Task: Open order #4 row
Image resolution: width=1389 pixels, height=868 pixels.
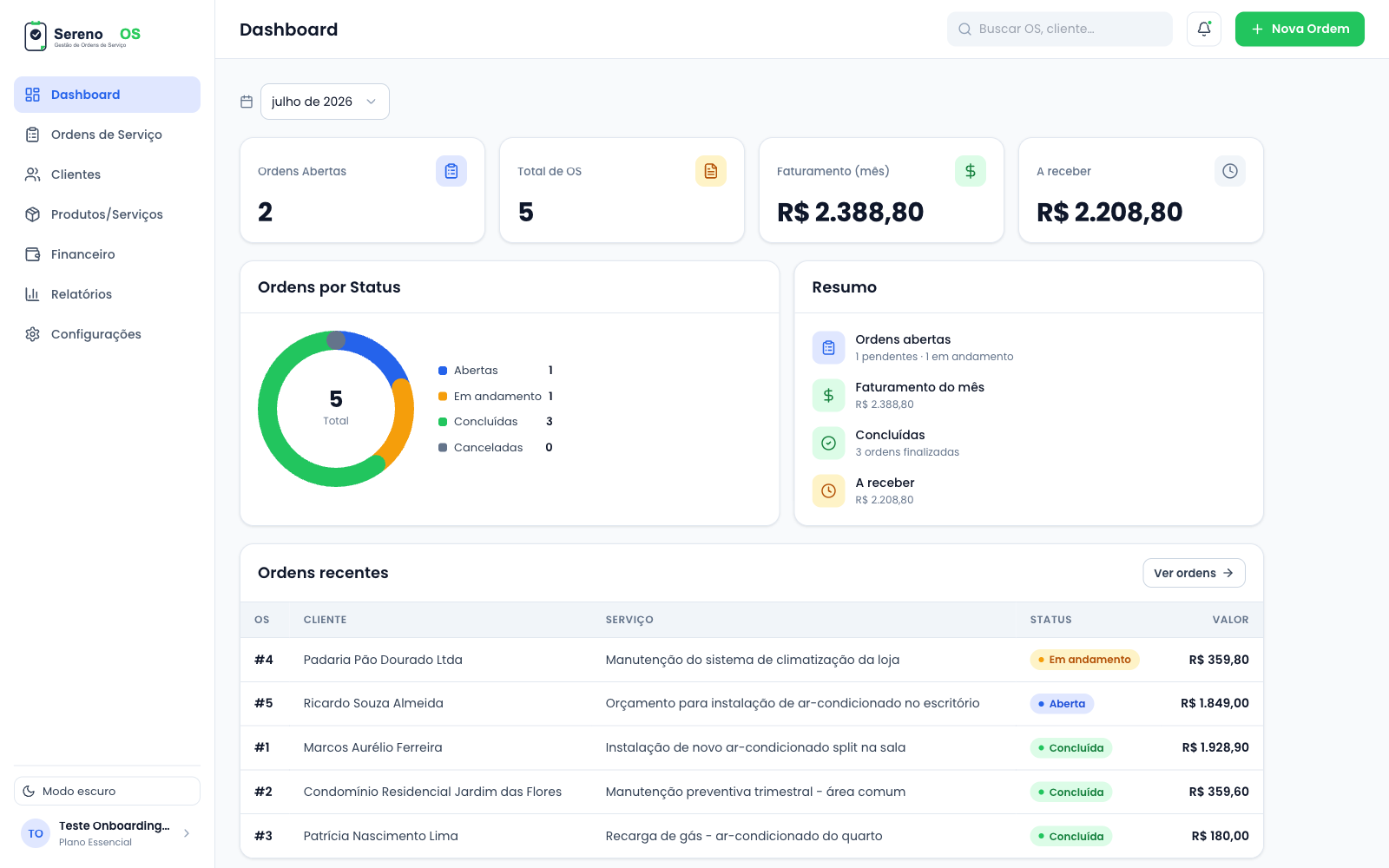Action: click(752, 660)
